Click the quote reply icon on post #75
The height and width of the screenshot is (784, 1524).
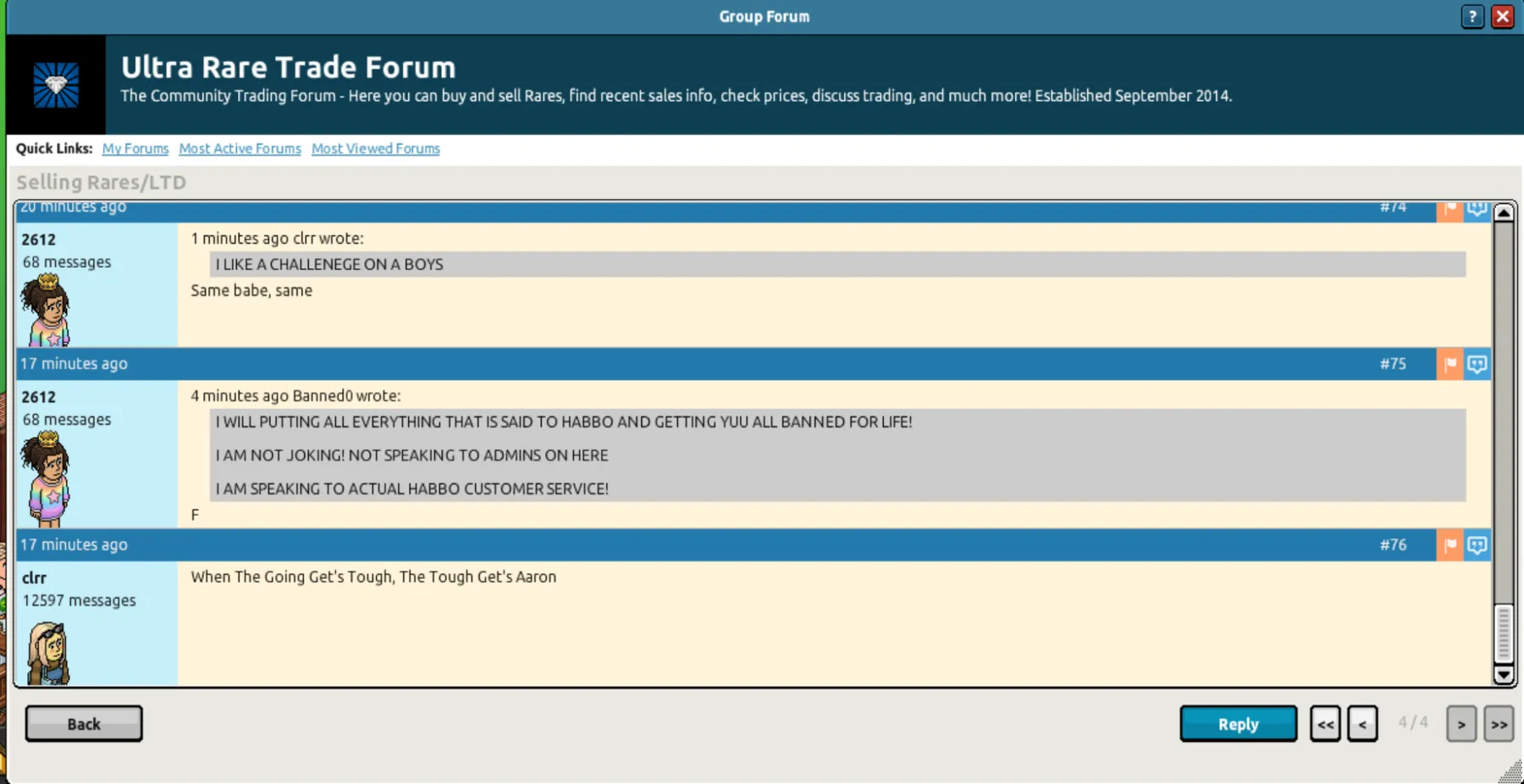pos(1477,364)
